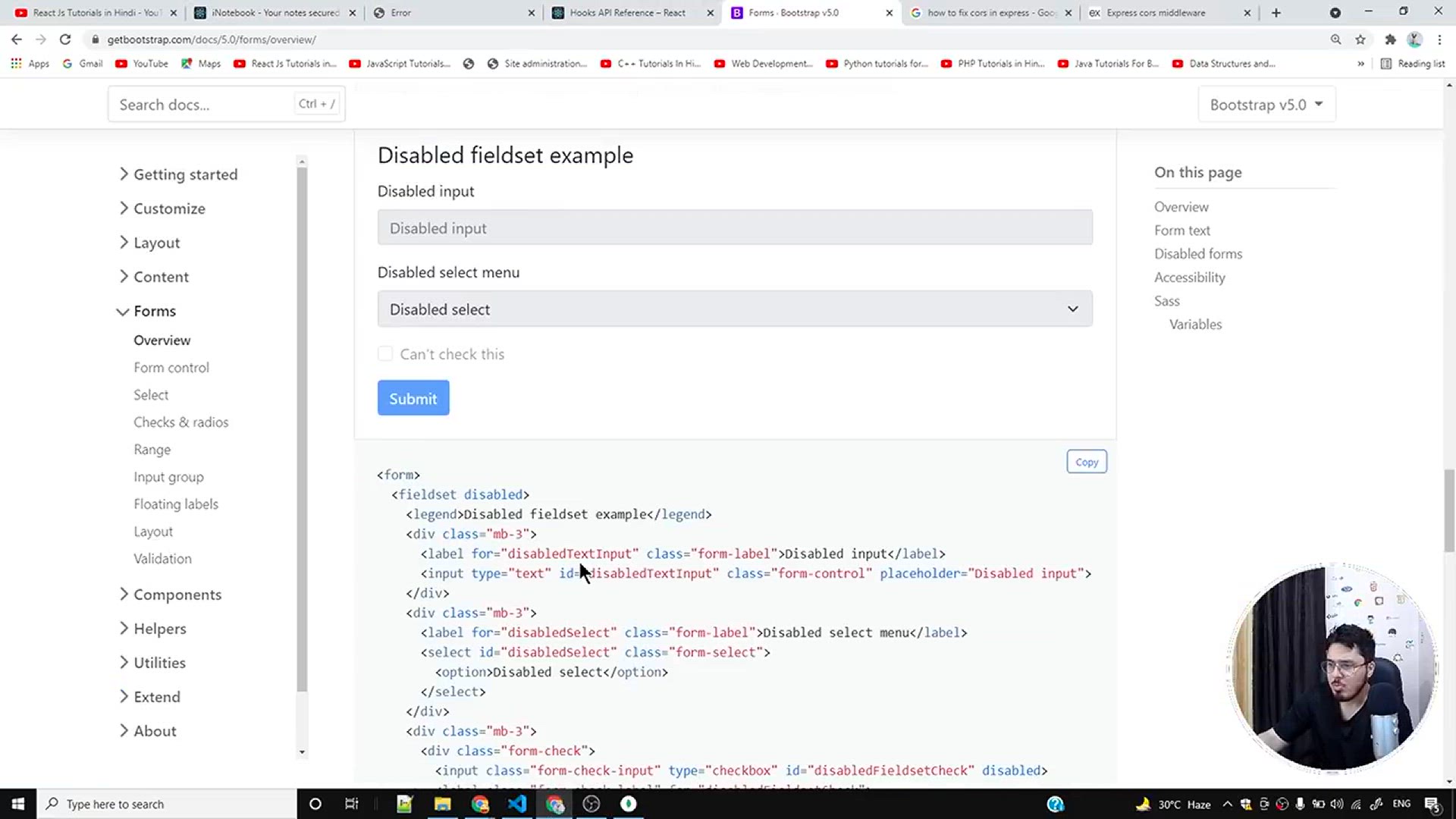Open the Disabled select menu dropdown
Viewport: 1456px width, 819px height.
click(x=735, y=309)
